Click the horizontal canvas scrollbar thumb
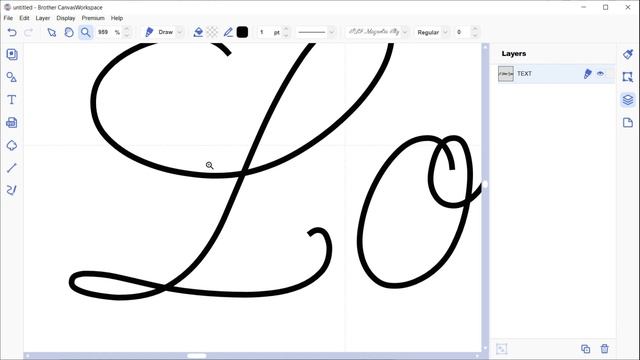This screenshot has width=640, height=360. [x=197, y=356]
